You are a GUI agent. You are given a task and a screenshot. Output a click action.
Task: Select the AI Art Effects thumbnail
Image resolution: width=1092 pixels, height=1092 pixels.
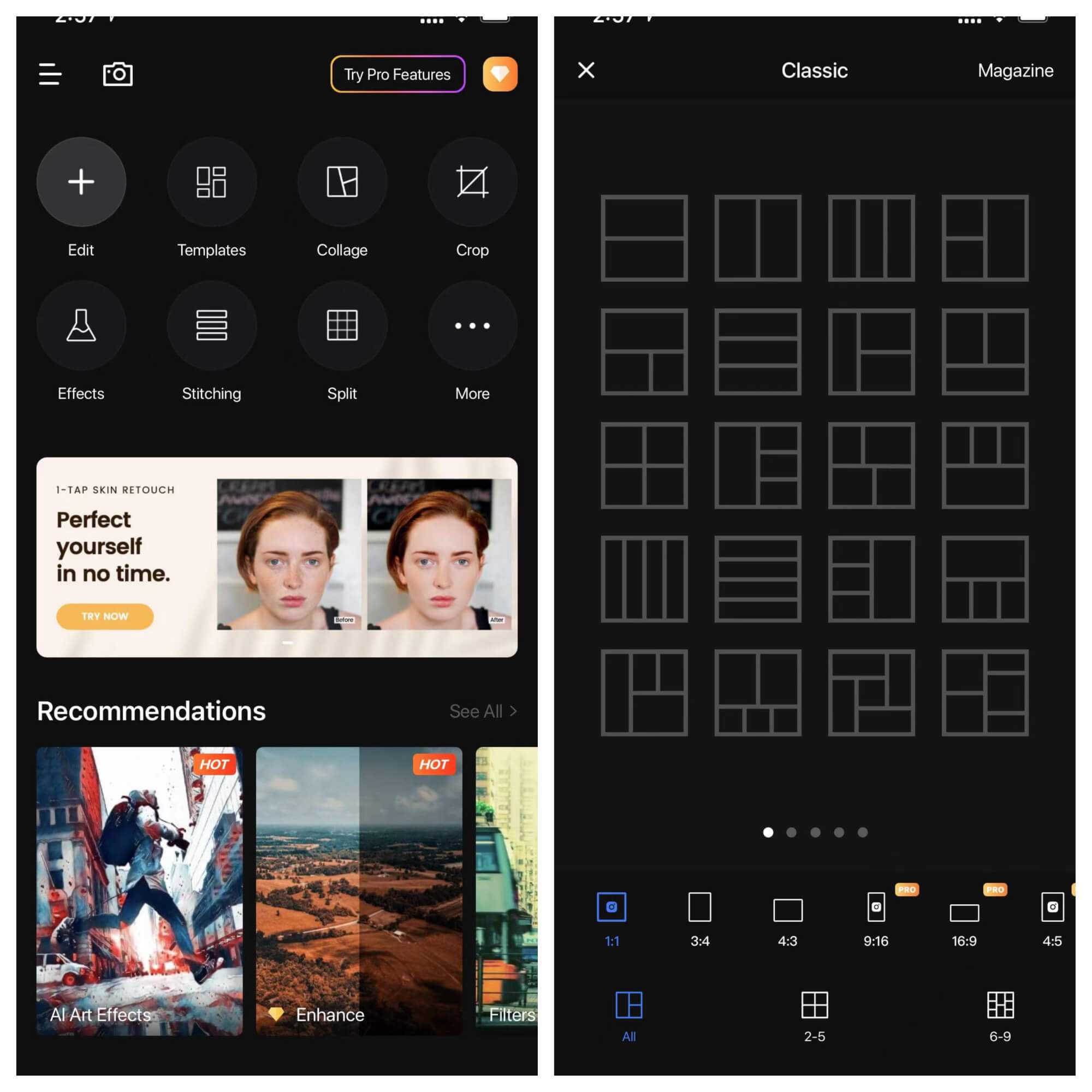click(x=139, y=894)
